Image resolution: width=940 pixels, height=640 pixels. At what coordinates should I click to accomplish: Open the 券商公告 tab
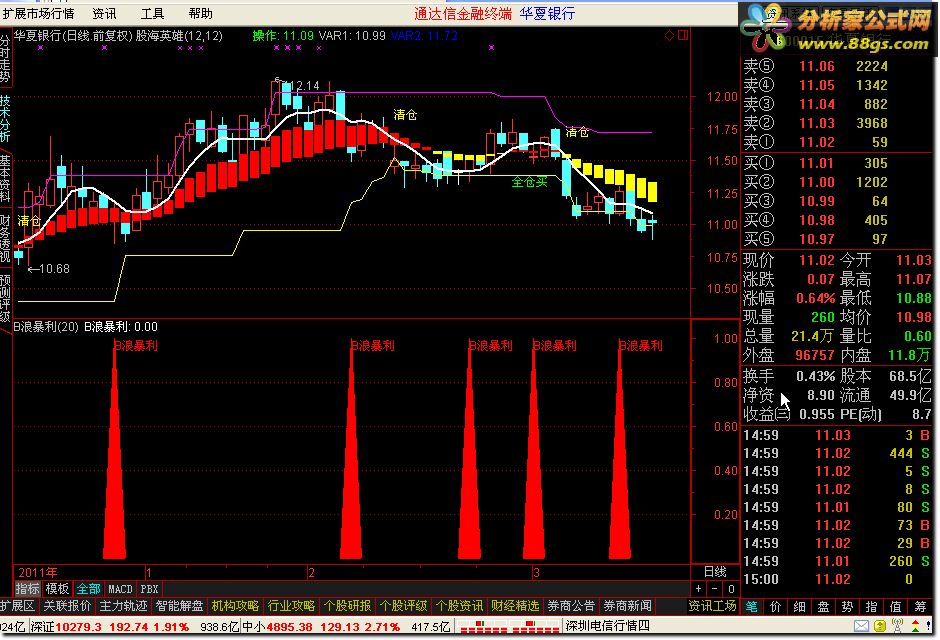571,606
